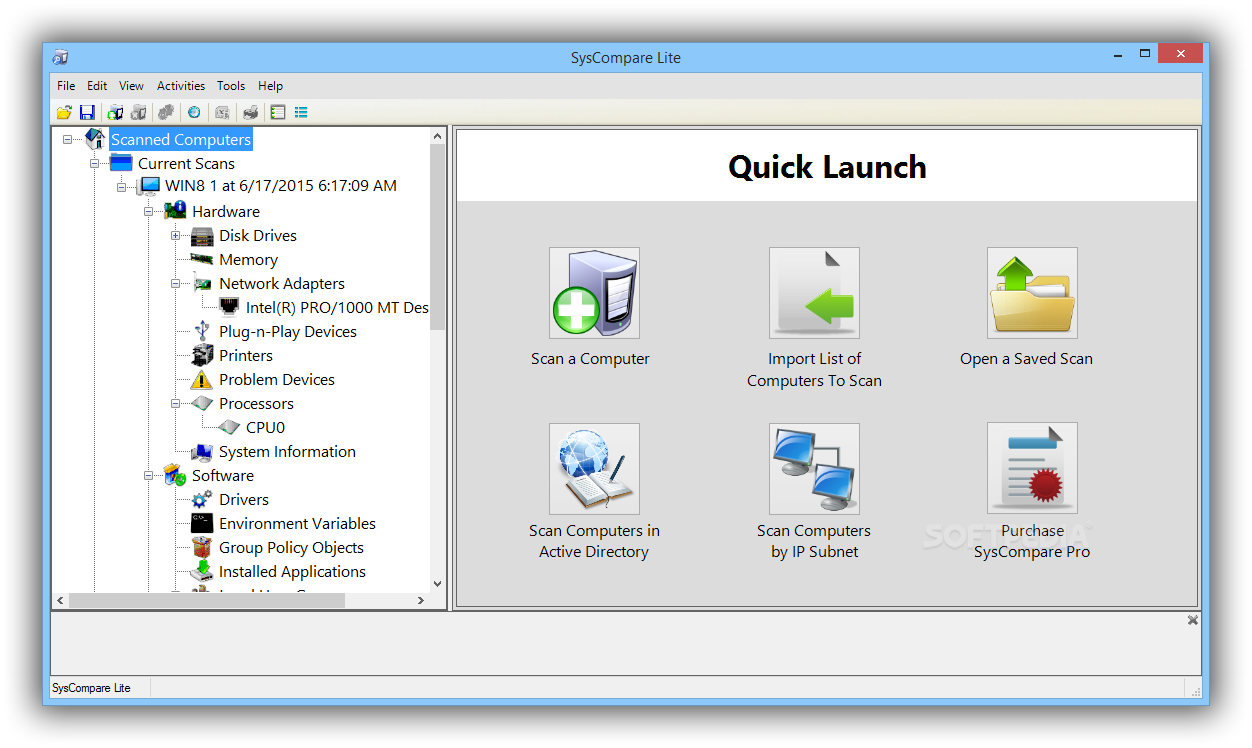Click the SysCompare title bar app icon
This screenshot has height=748, width=1252.
coord(61,57)
